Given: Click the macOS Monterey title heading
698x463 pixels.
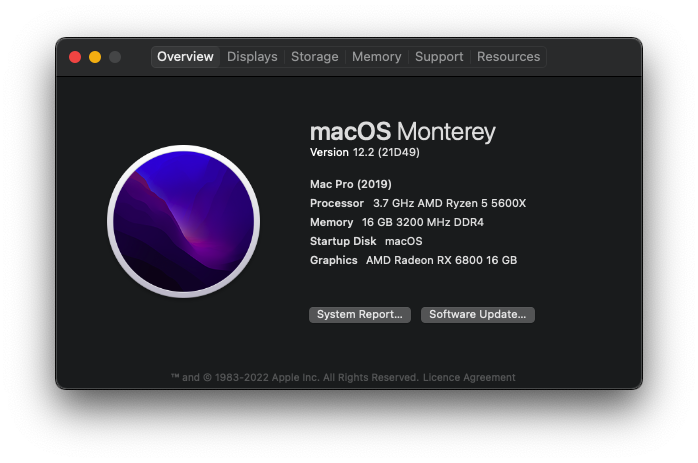Looking at the screenshot, I should point(402,132).
